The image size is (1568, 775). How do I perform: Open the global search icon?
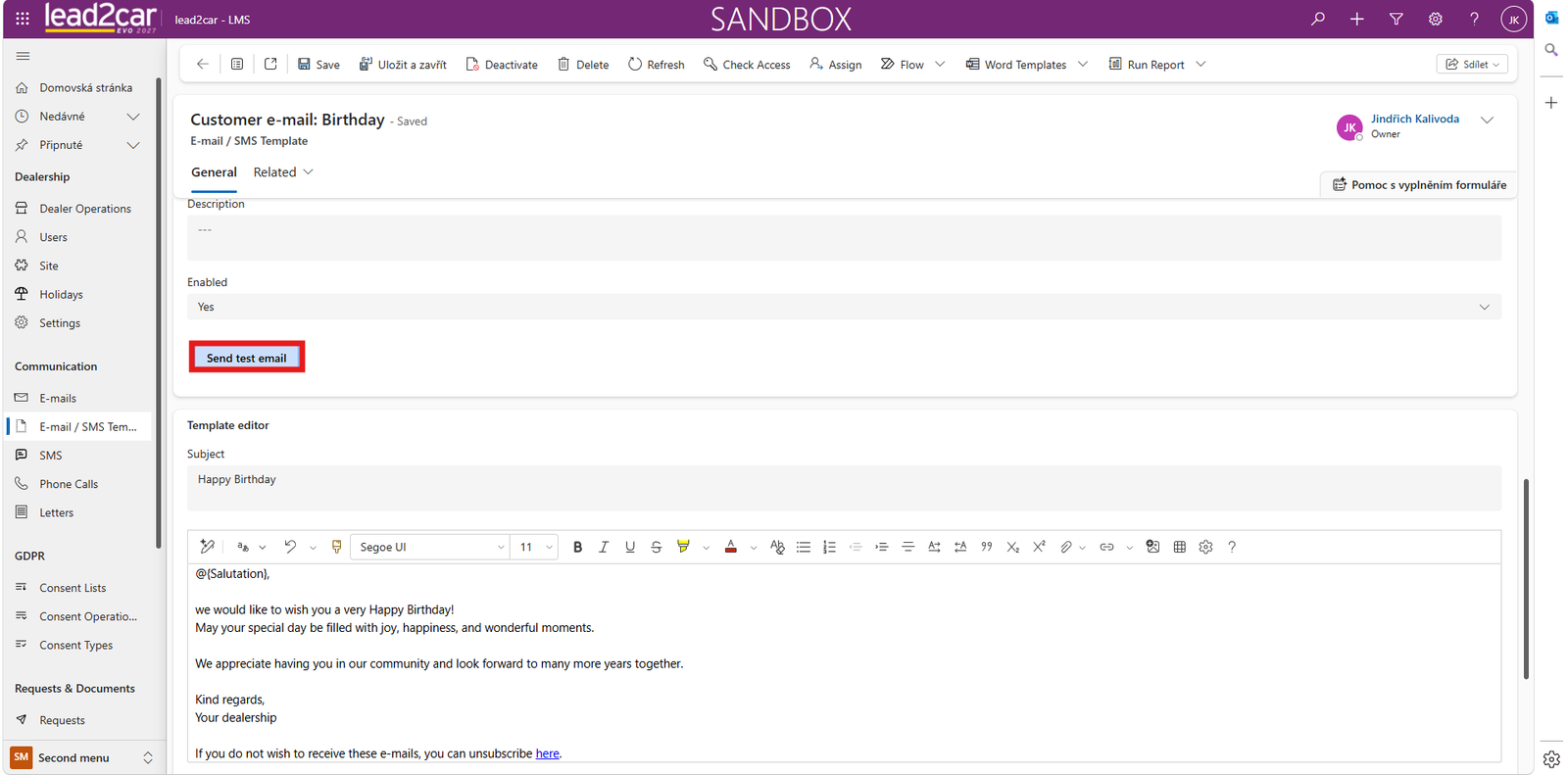click(1318, 19)
